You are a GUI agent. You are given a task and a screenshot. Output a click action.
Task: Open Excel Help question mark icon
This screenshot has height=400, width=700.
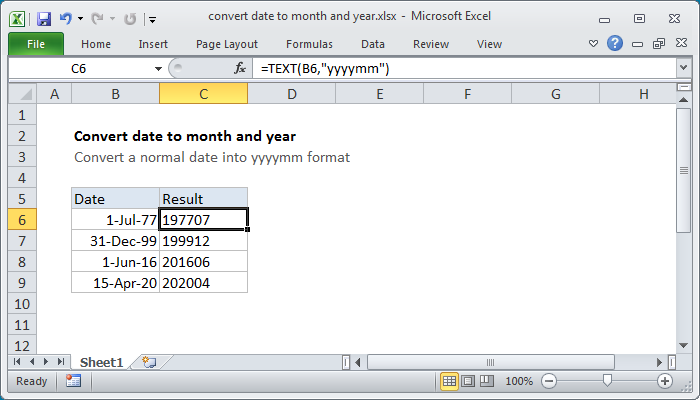click(x=615, y=43)
